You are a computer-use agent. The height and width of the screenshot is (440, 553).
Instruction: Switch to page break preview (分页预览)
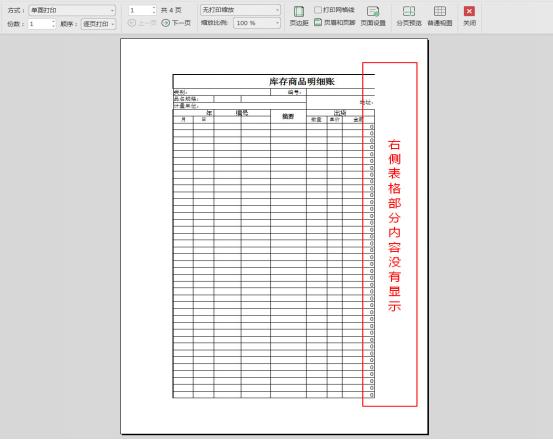point(409,16)
